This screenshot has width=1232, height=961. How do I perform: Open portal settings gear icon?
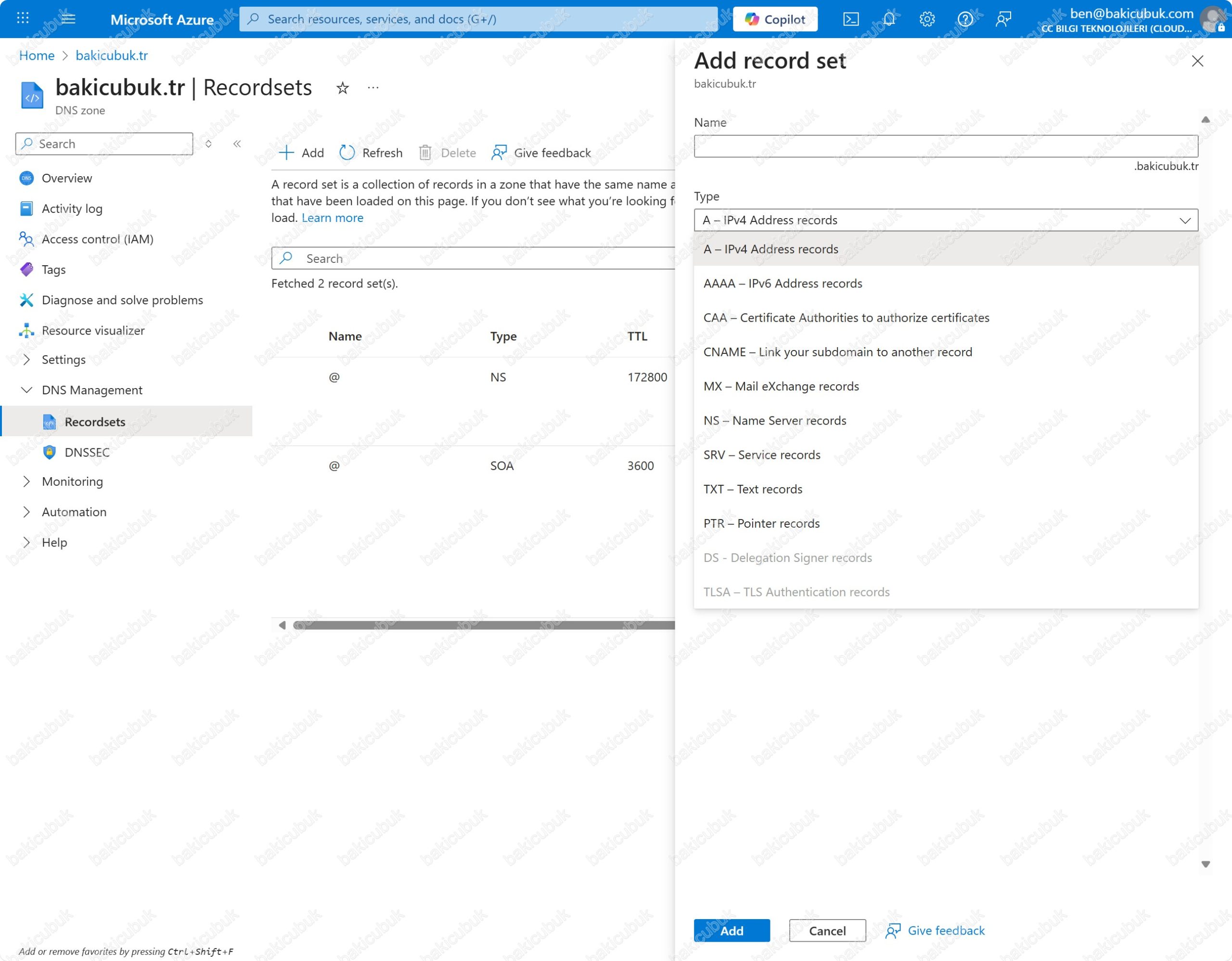927,19
